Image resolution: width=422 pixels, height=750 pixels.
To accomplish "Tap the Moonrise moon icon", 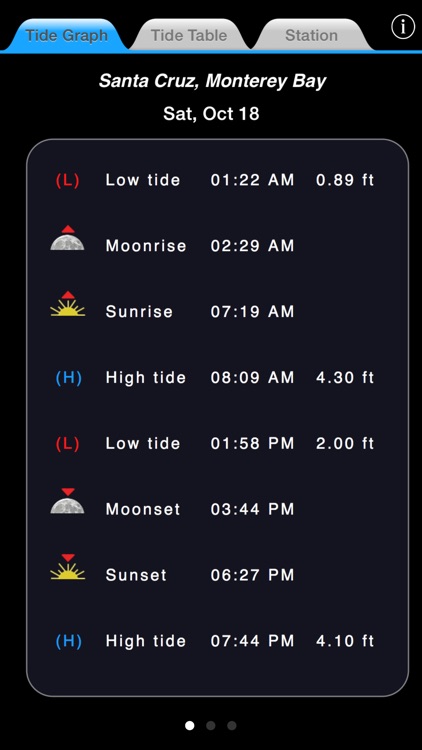I will click(x=67, y=238).
